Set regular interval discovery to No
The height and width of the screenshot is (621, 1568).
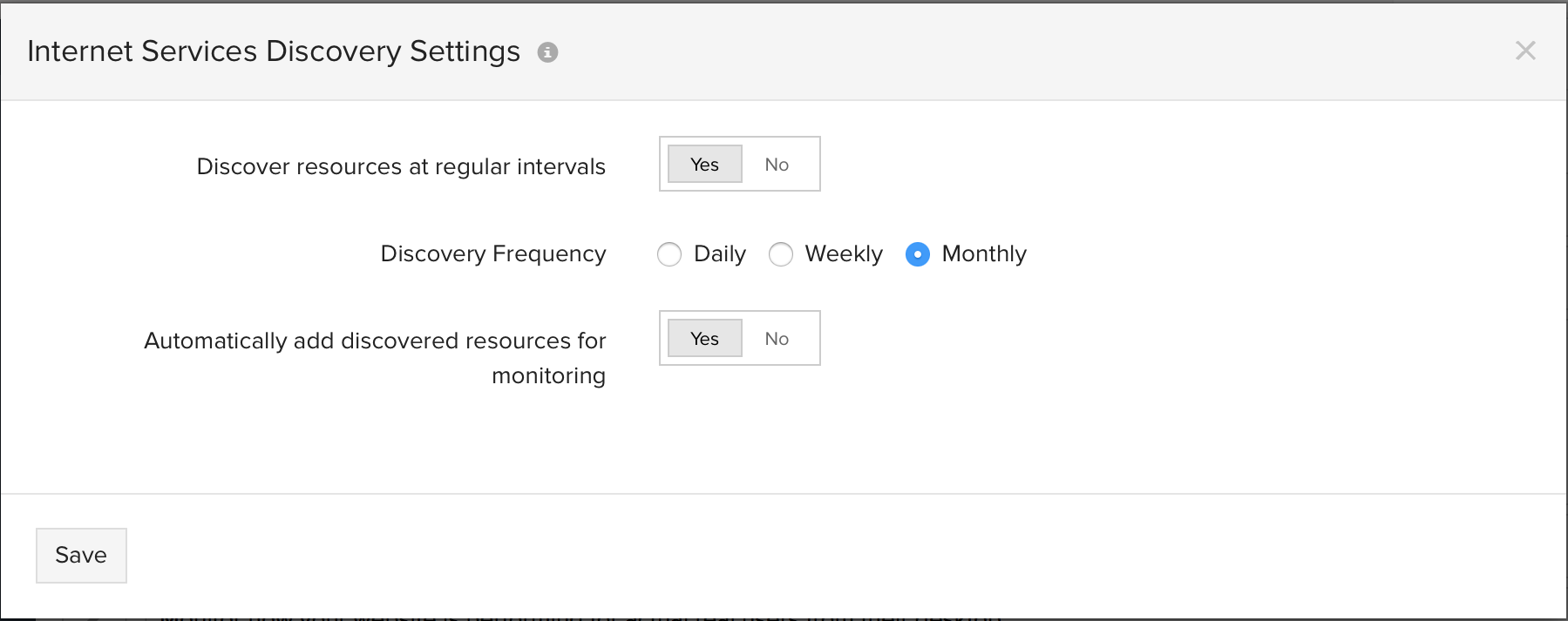pos(777,165)
